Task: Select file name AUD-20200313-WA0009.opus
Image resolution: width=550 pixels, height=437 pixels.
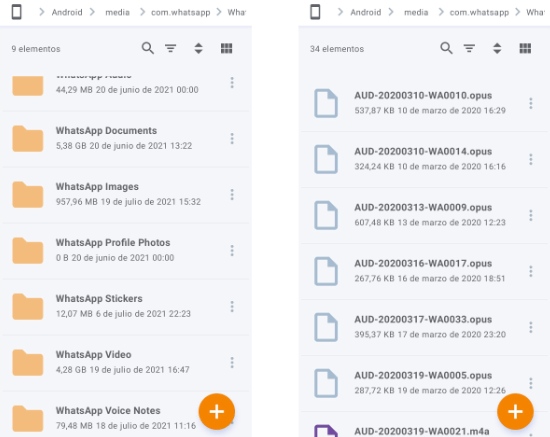Action: coord(423,207)
